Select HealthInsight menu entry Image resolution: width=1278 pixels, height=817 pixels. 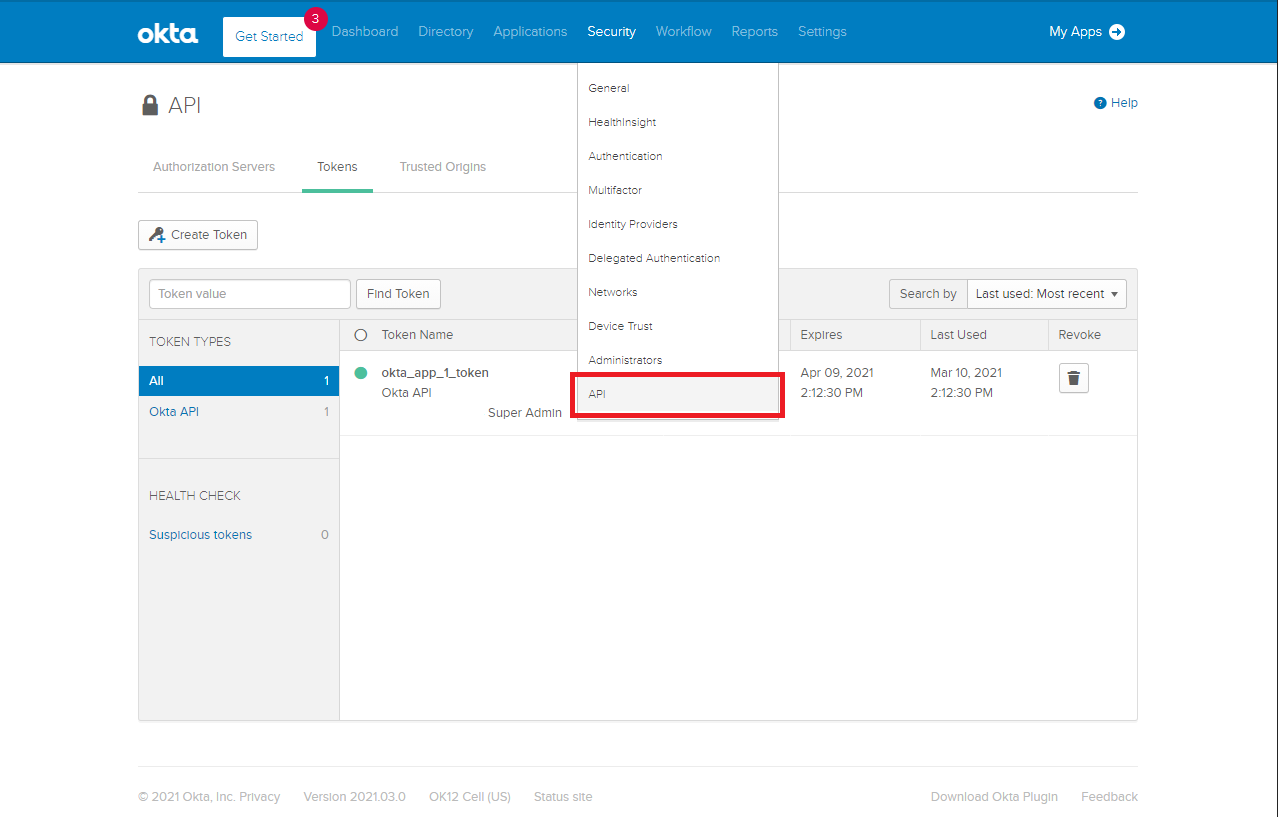point(678,122)
